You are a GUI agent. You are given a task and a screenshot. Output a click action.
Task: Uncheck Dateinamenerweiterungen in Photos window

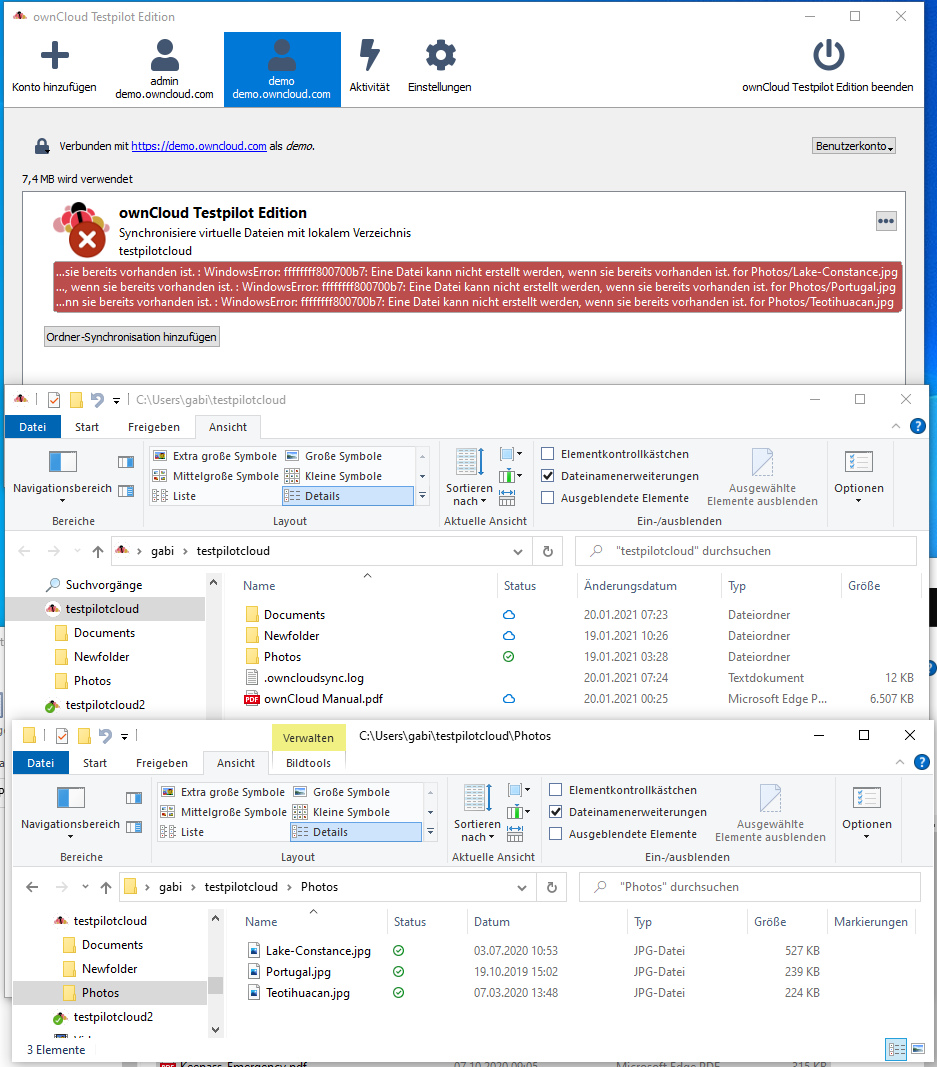(556, 812)
